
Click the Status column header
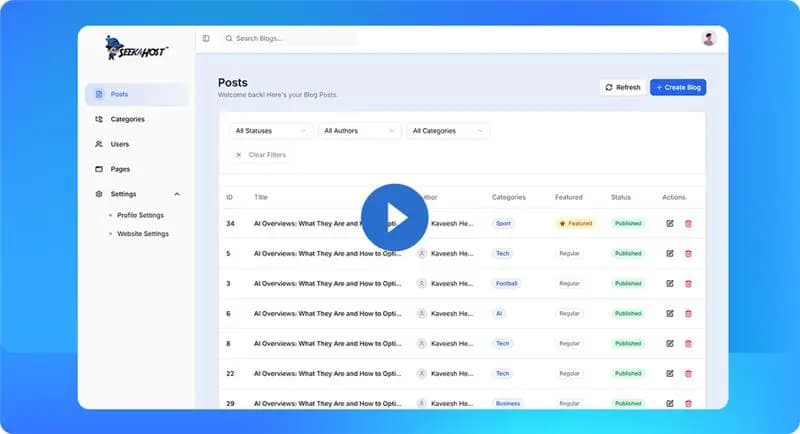[x=621, y=197]
